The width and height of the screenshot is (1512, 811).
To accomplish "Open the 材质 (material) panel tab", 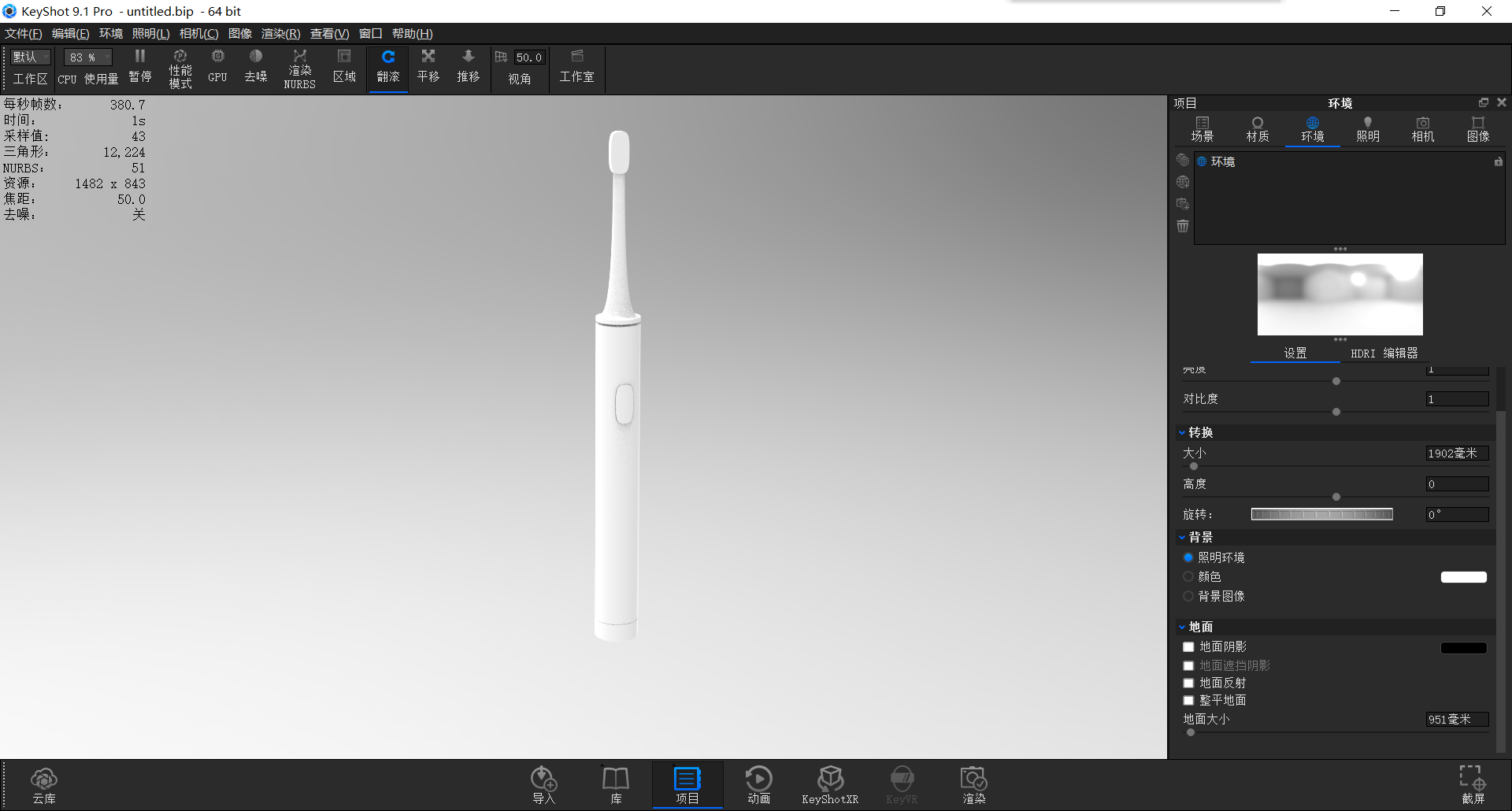I will tap(1257, 128).
